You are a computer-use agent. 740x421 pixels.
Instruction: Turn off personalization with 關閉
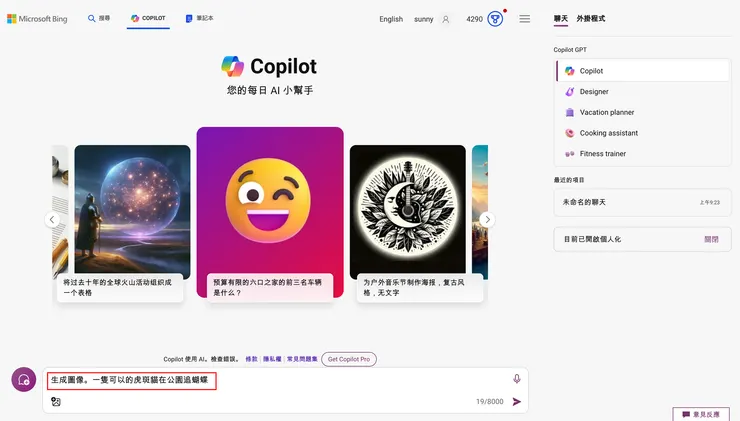[x=711, y=239]
